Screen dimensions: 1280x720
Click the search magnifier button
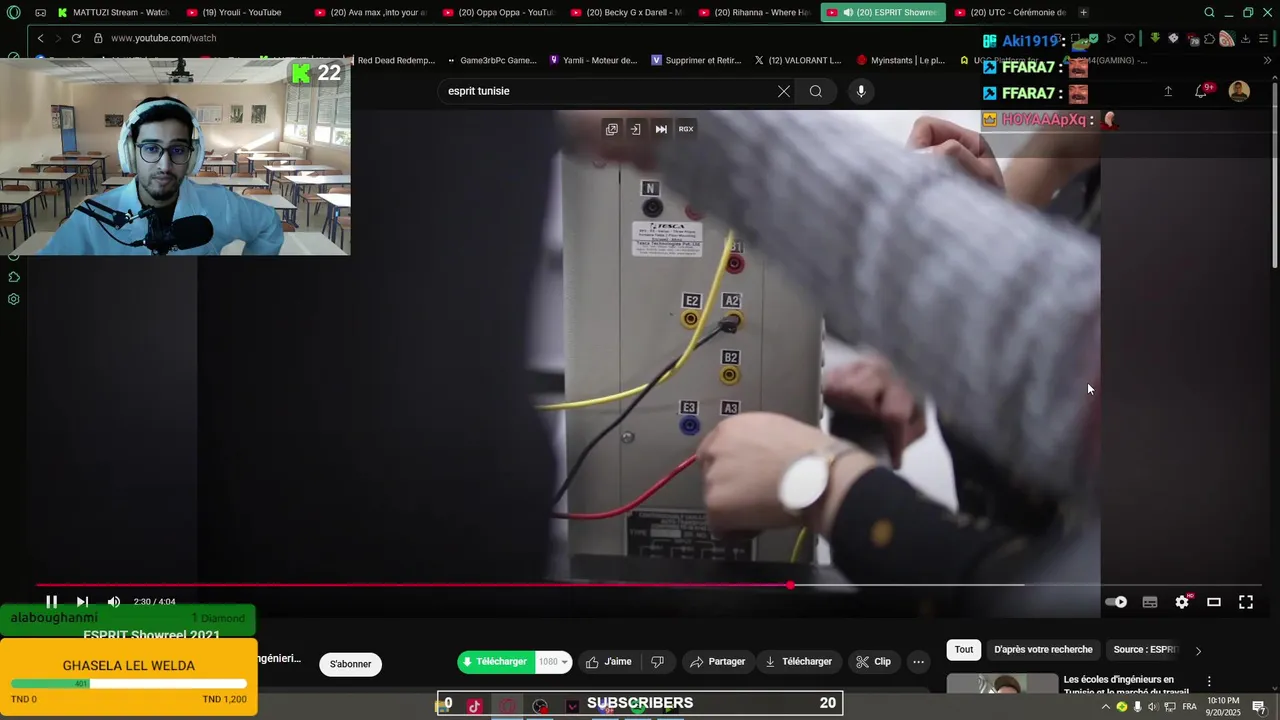816,91
